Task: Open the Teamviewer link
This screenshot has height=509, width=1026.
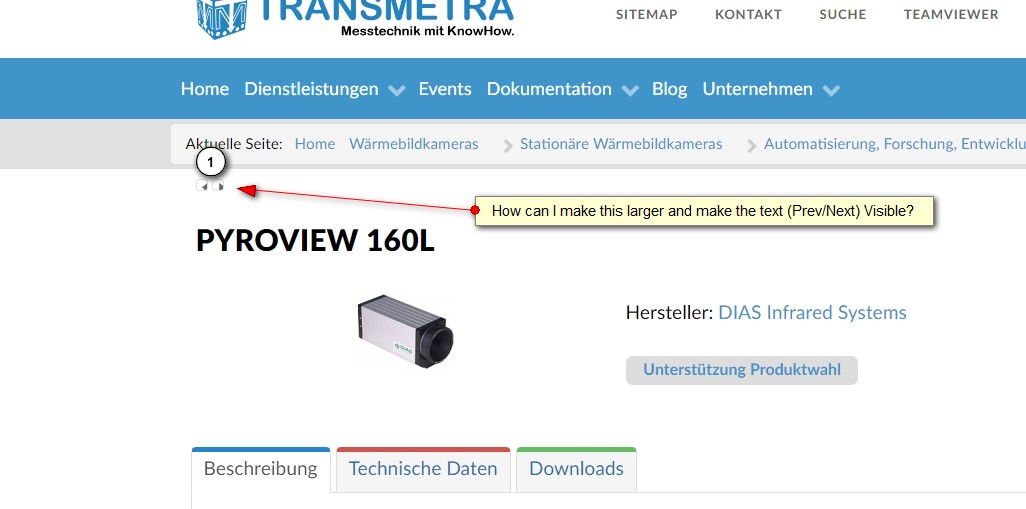Action: (951, 14)
